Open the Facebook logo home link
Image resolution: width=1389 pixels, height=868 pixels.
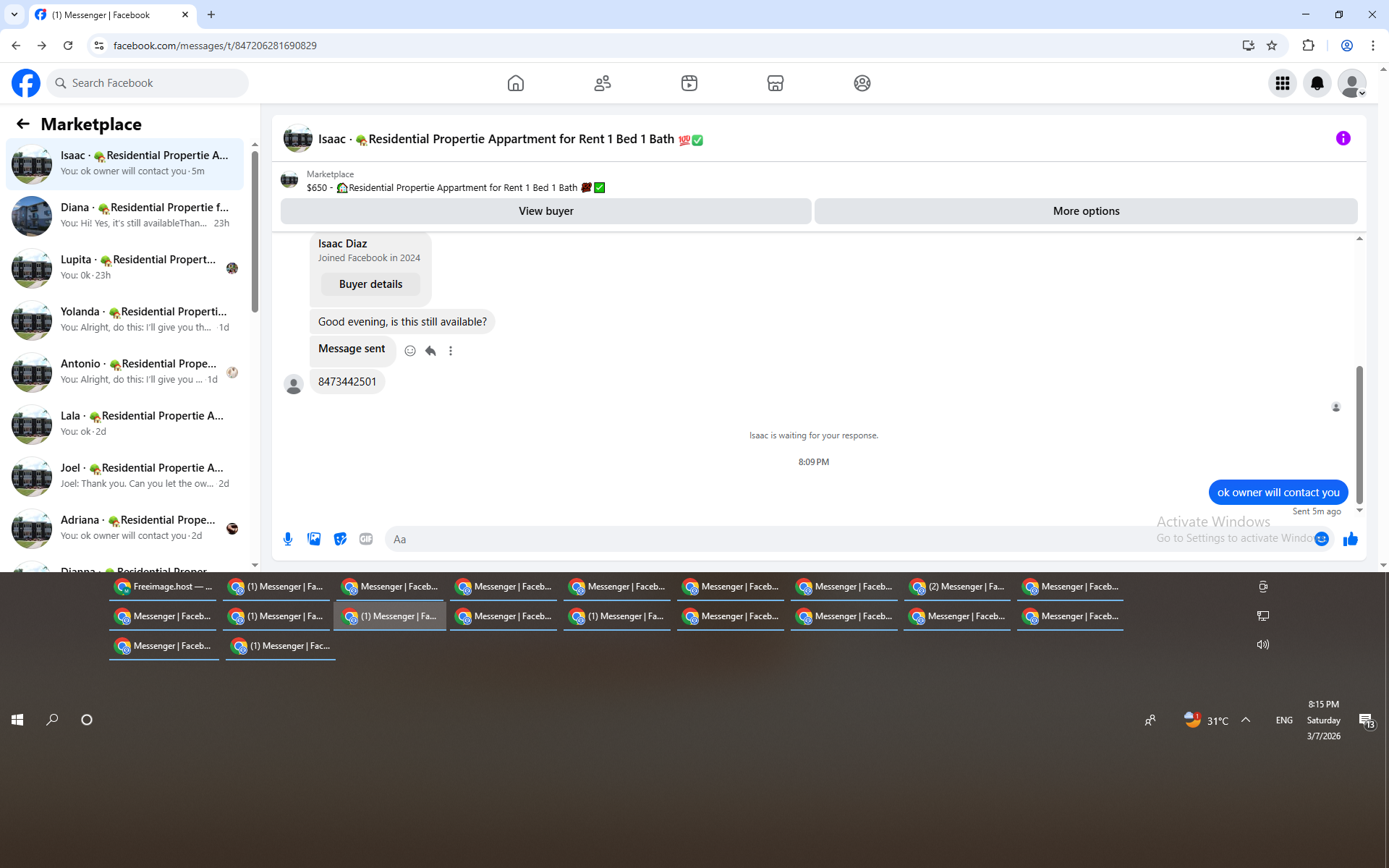[x=26, y=83]
